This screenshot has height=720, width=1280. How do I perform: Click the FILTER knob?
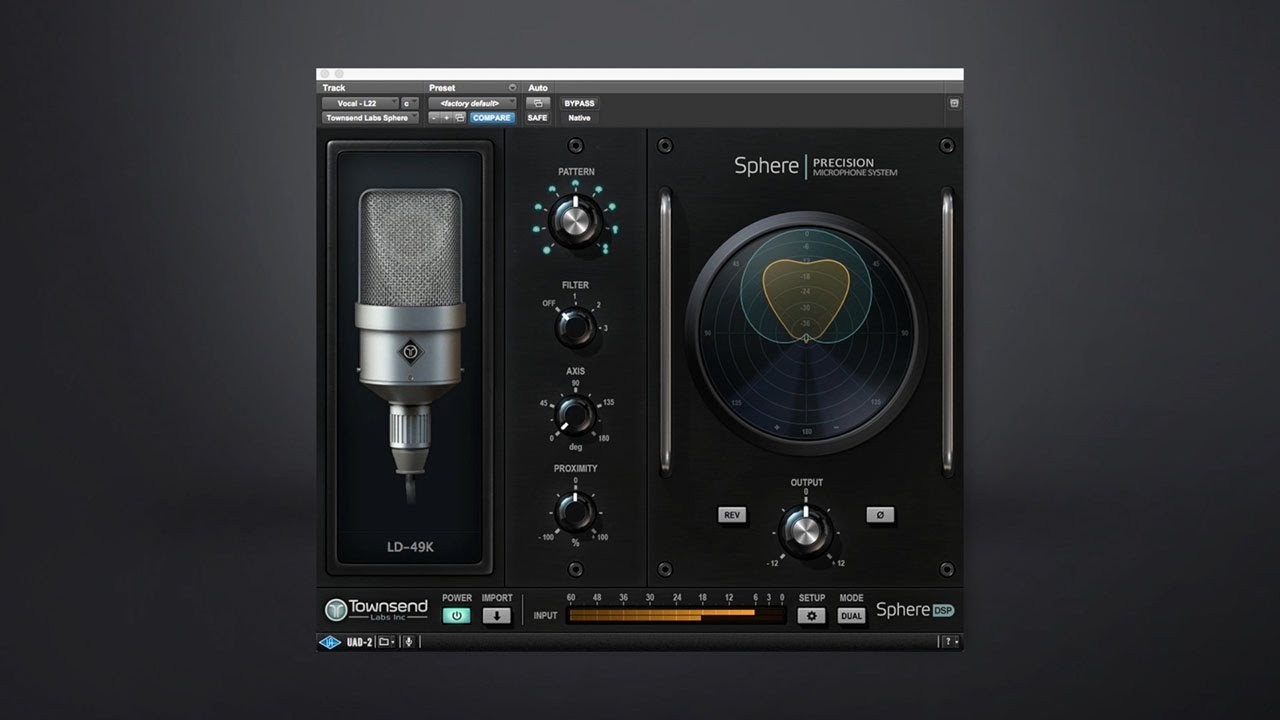[575, 326]
